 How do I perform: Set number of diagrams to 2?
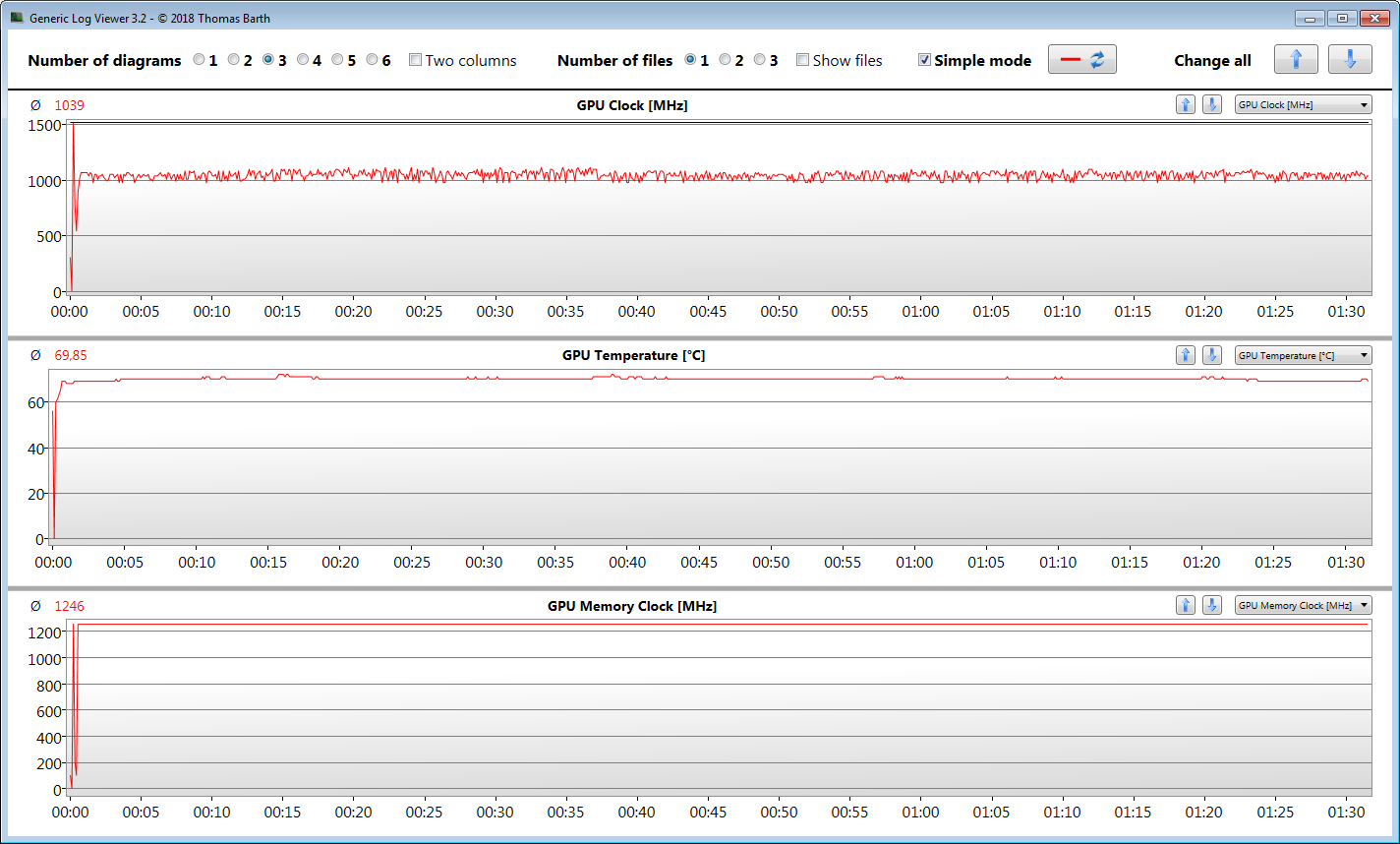click(234, 60)
